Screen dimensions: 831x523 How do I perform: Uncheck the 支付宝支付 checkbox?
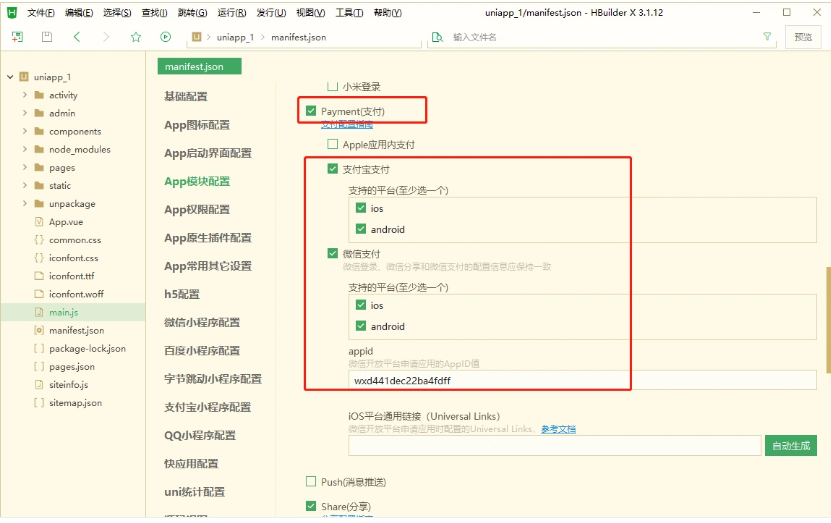pos(333,169)
